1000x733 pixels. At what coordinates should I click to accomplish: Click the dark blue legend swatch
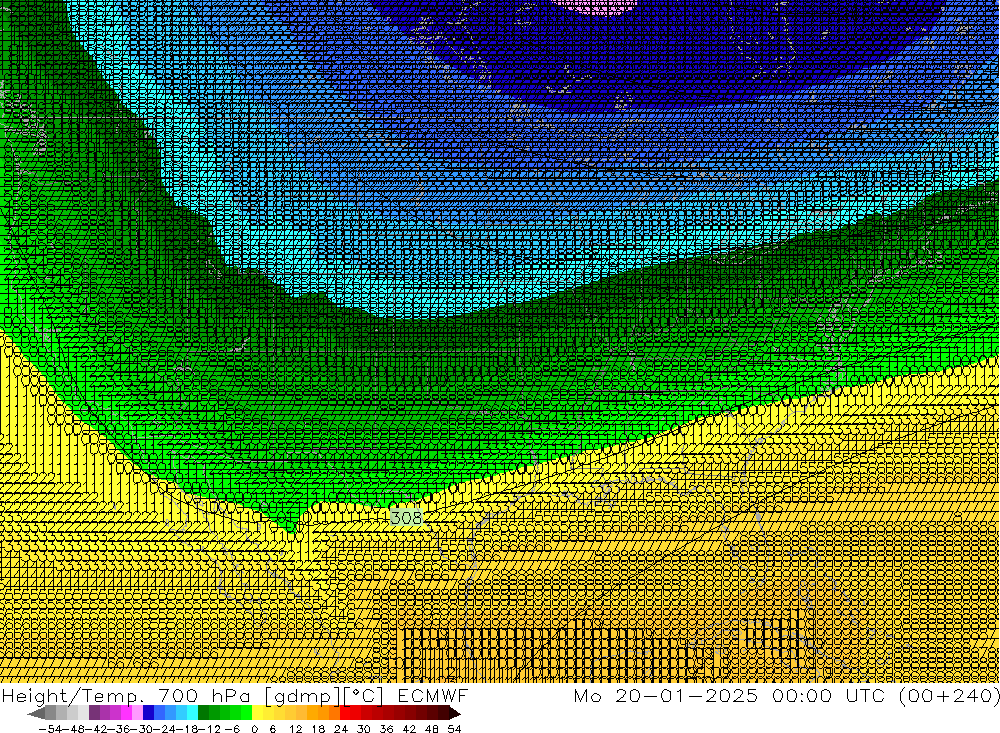(x=148, y=713)
